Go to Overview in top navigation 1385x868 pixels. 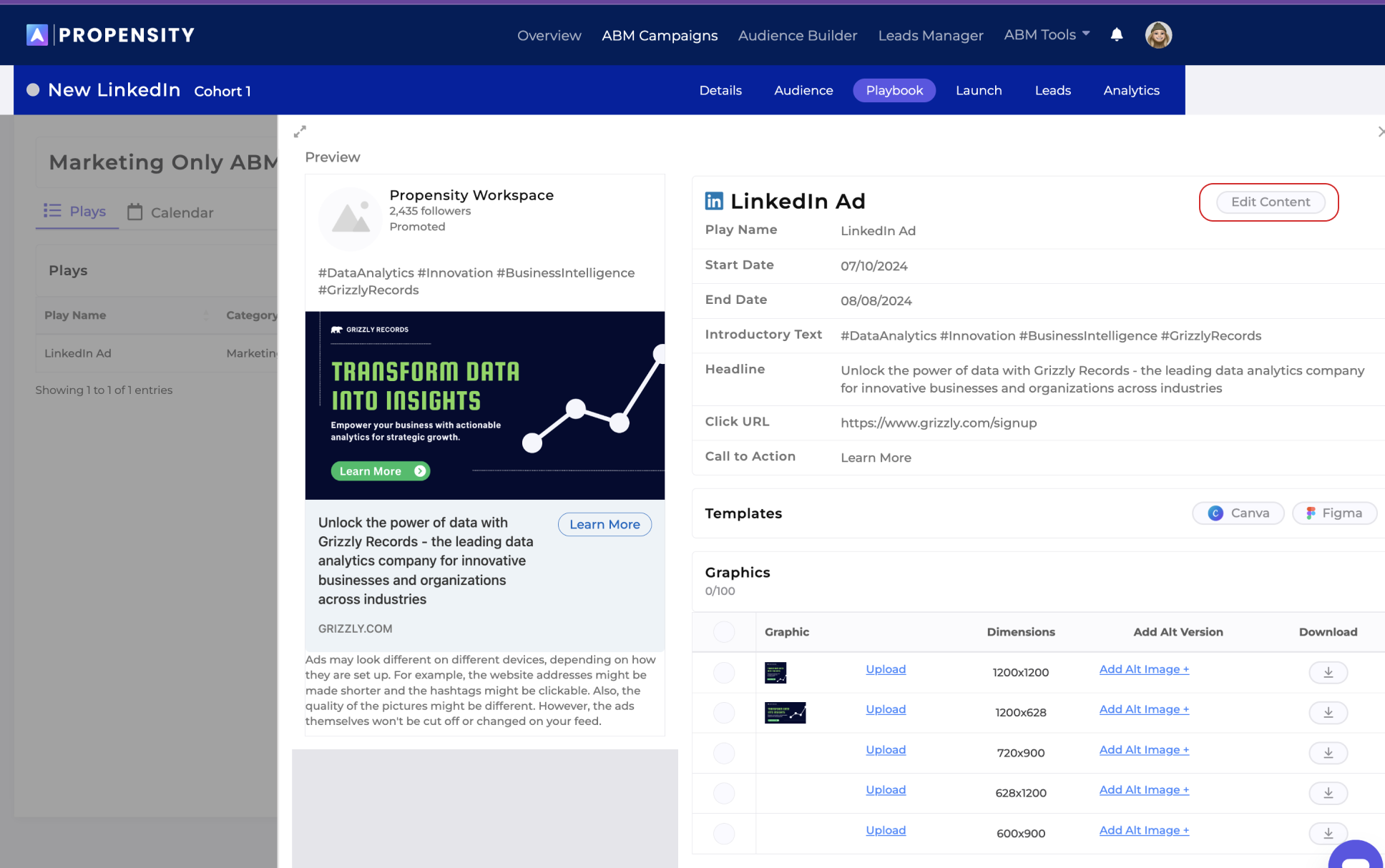pyautogui.click(x=549, y=36)
